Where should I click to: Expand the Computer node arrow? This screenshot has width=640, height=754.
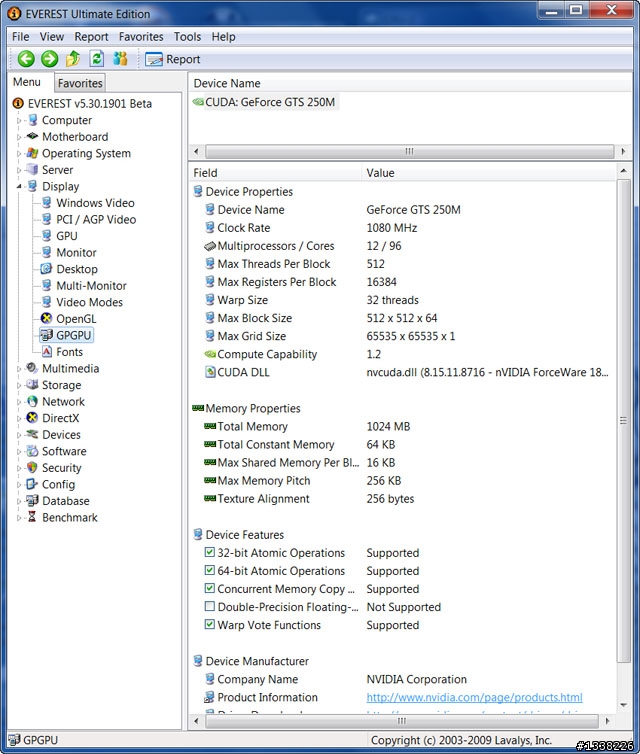click(19, 121)
